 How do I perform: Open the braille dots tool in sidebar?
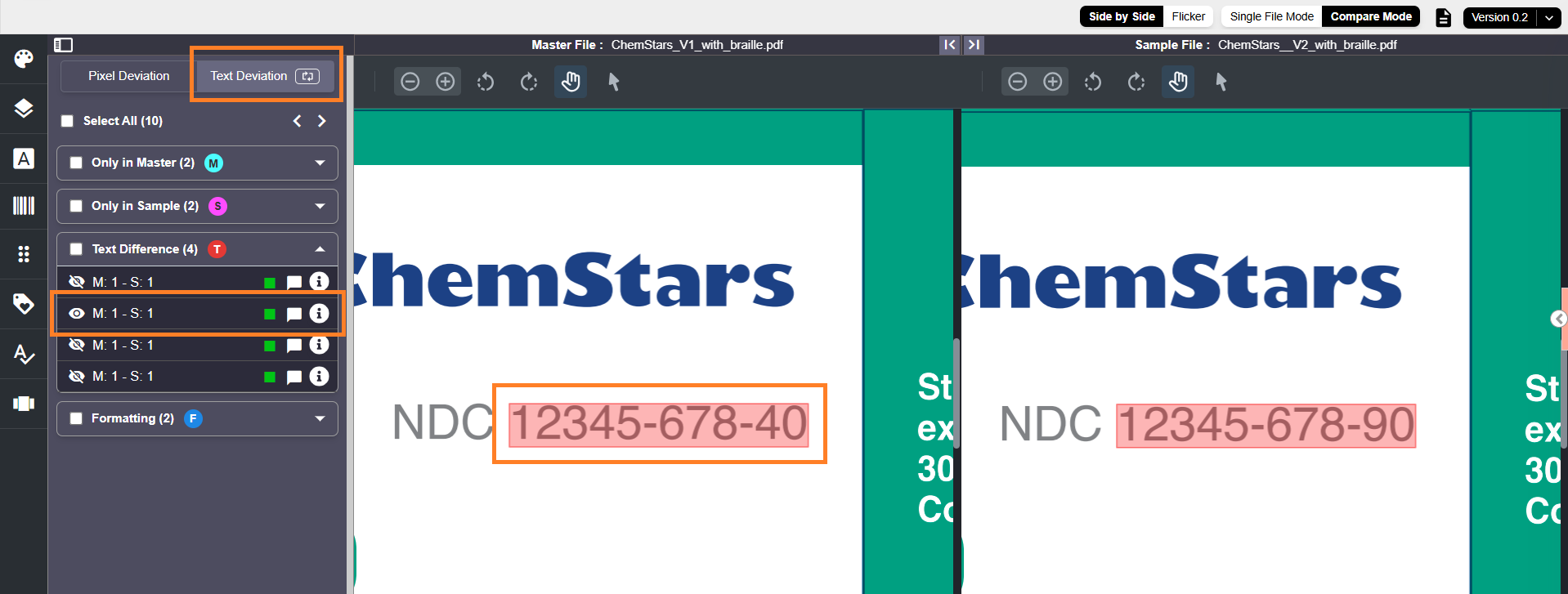point(24,254)
